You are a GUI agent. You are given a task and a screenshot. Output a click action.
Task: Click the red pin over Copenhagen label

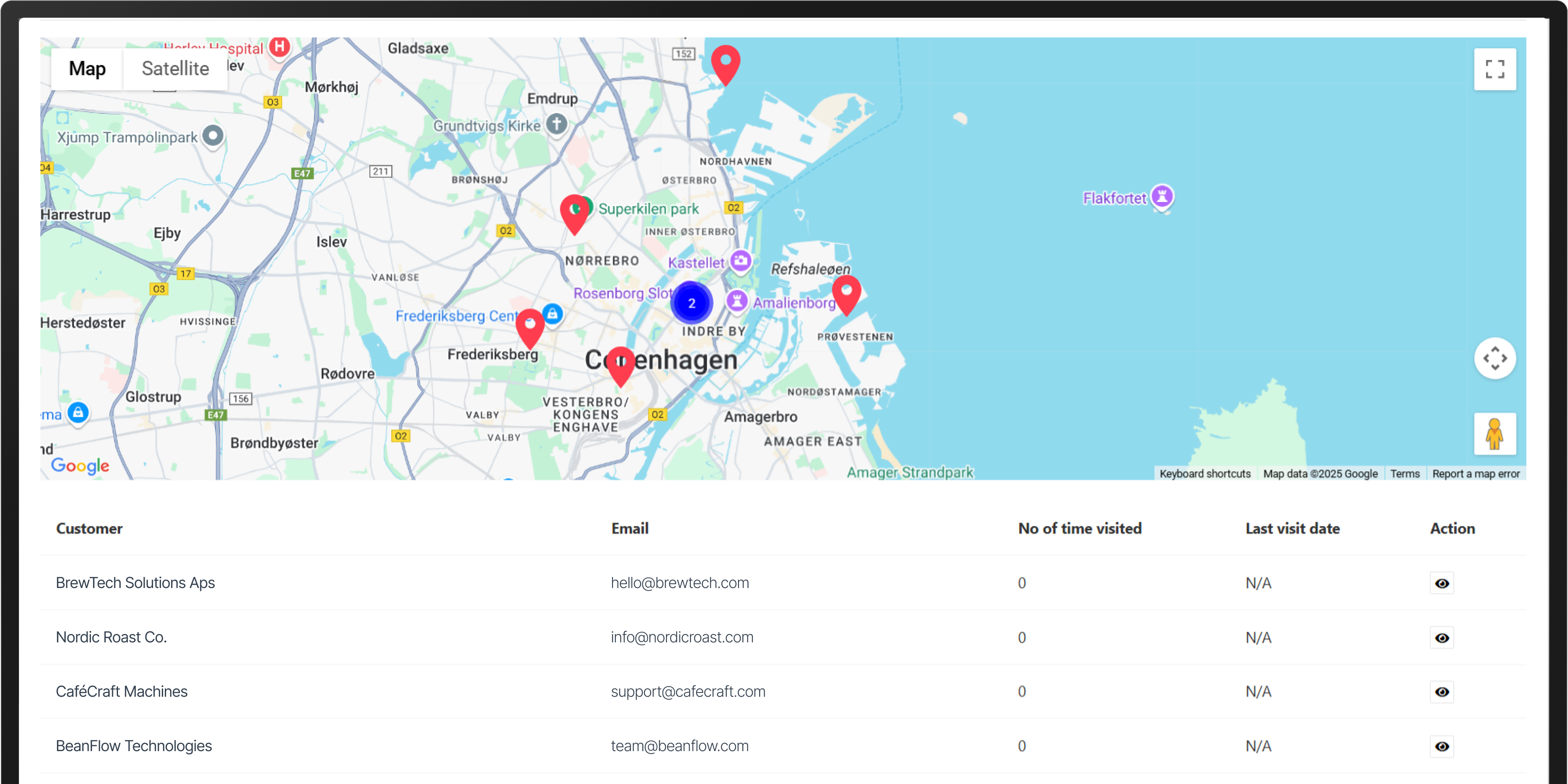[621, 366]
